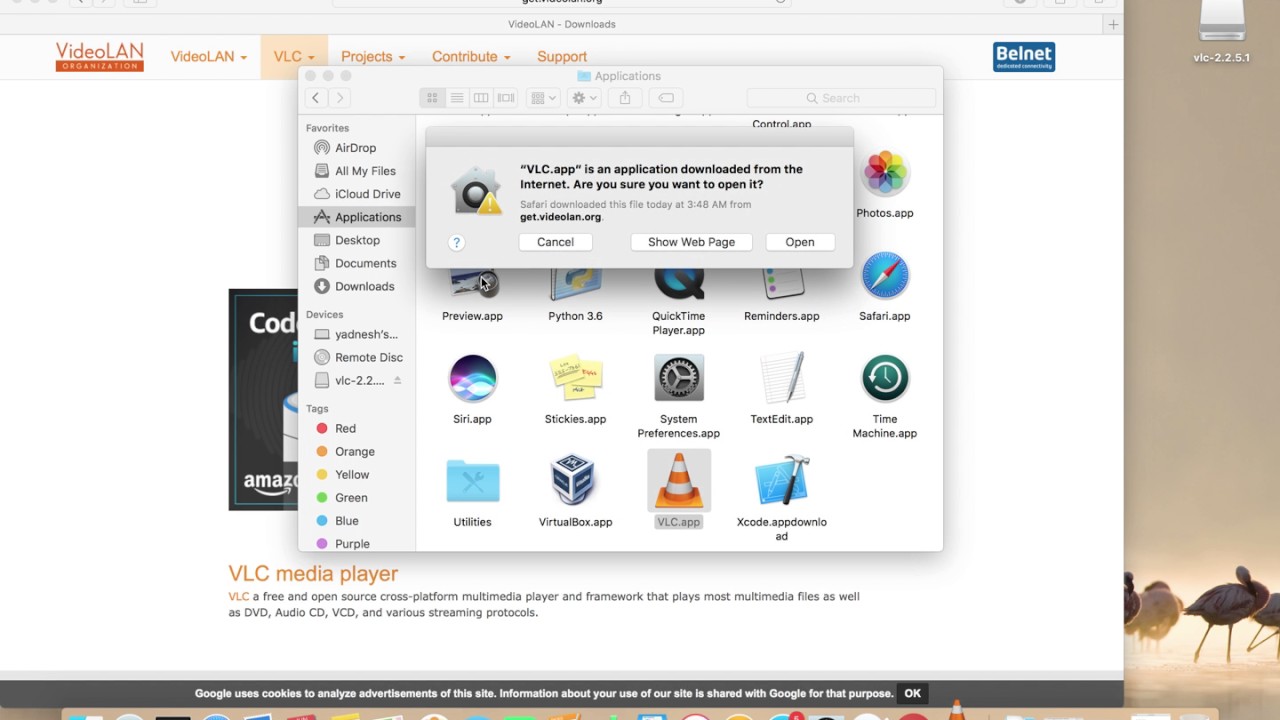1280x720 pixels.
Task: Select Desktop in Finder sidebar
Action: coord(357,240)
